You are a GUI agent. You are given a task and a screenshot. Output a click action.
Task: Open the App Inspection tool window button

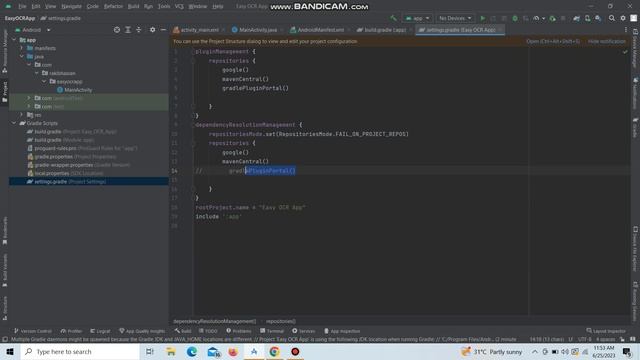point(342,331)
